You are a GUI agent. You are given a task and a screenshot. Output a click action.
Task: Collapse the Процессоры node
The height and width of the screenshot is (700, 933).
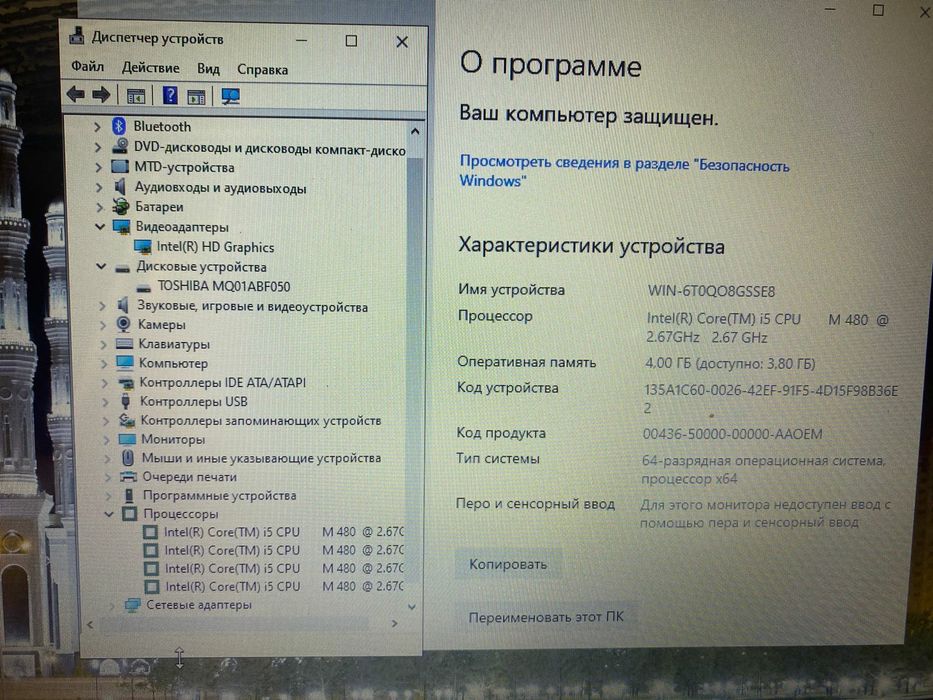(108, 514)
